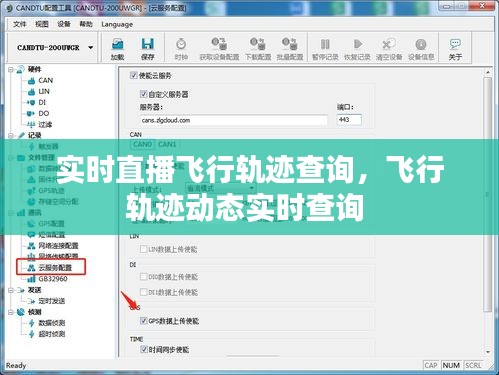Image resolution: width=499 pixels, height=375 pixels.
Task: Click the SCRL status bar indicator
Action: (473, 365)
